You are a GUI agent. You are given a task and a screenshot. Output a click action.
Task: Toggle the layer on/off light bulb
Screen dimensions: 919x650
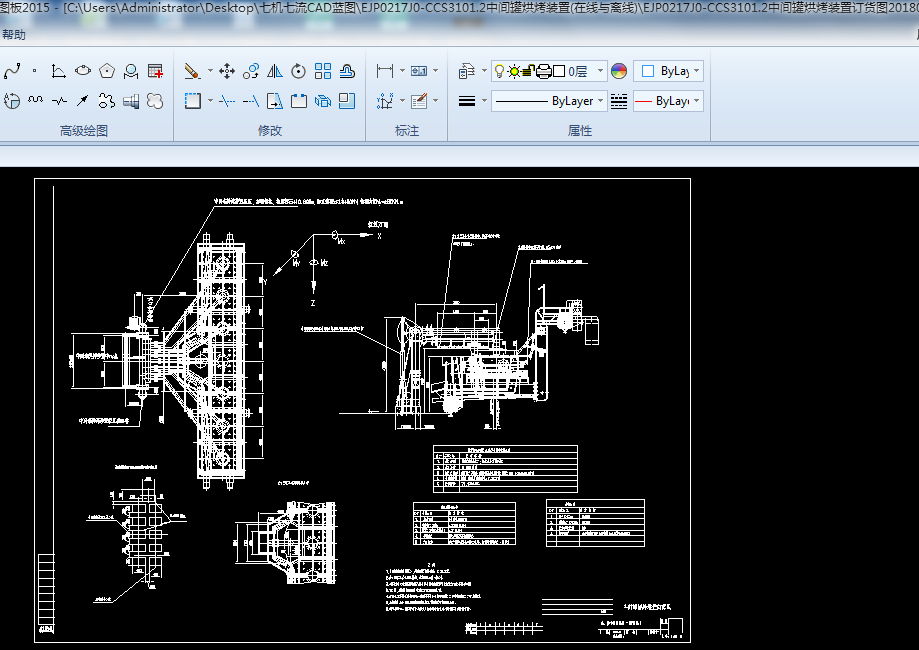(x=500, y=71)
